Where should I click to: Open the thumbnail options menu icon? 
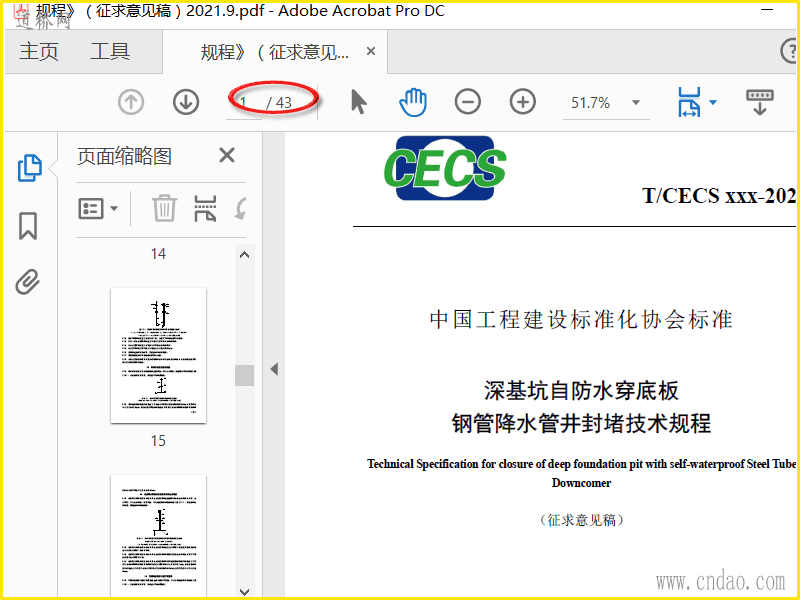point(98,208)
